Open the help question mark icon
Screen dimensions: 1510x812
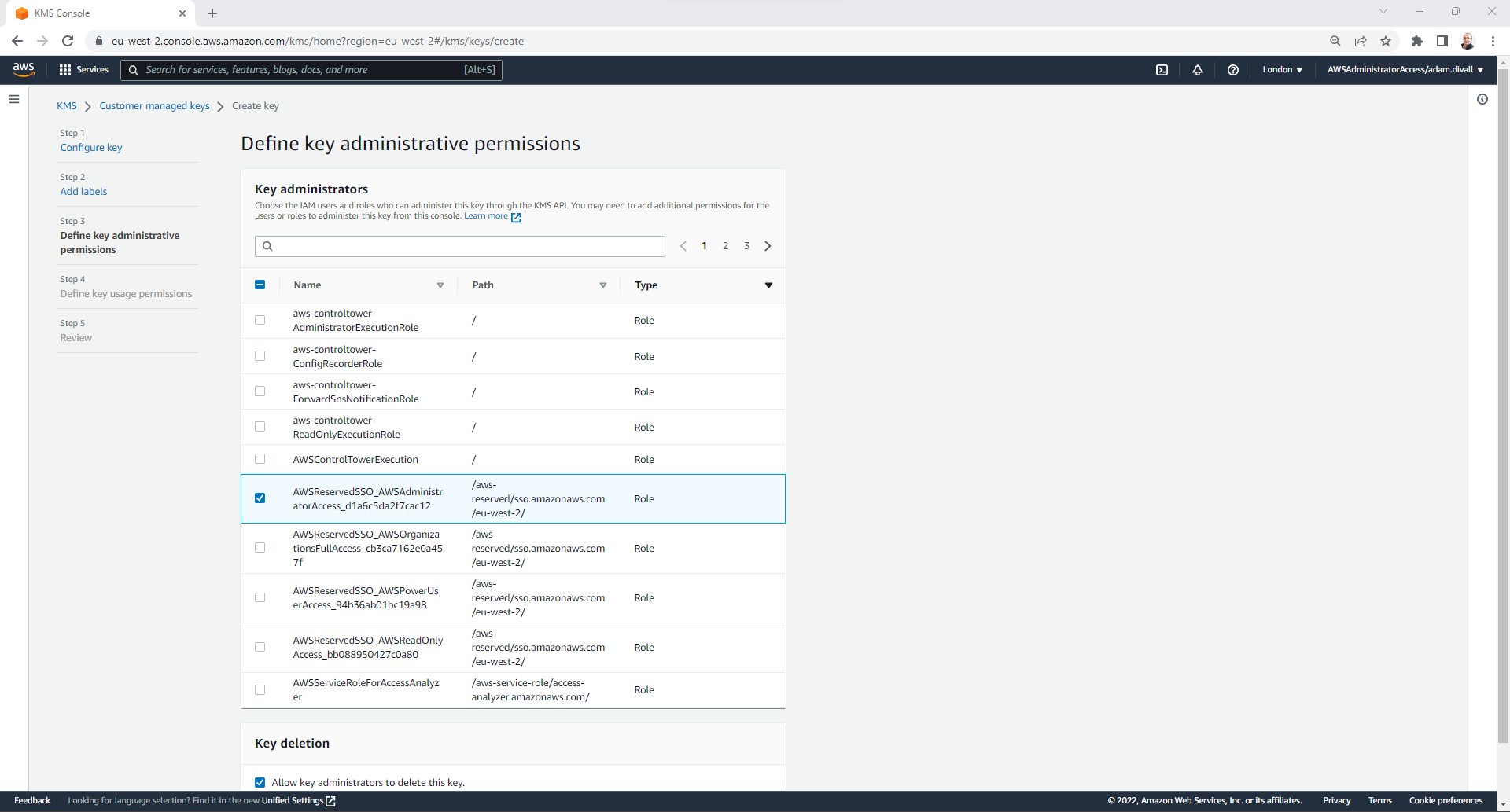(1232, 70)
